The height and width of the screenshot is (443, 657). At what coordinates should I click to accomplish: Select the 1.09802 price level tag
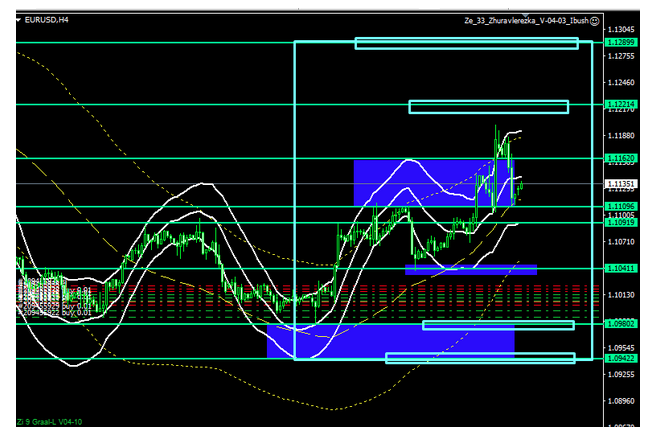pyautogui.click(x=621, y=323)
